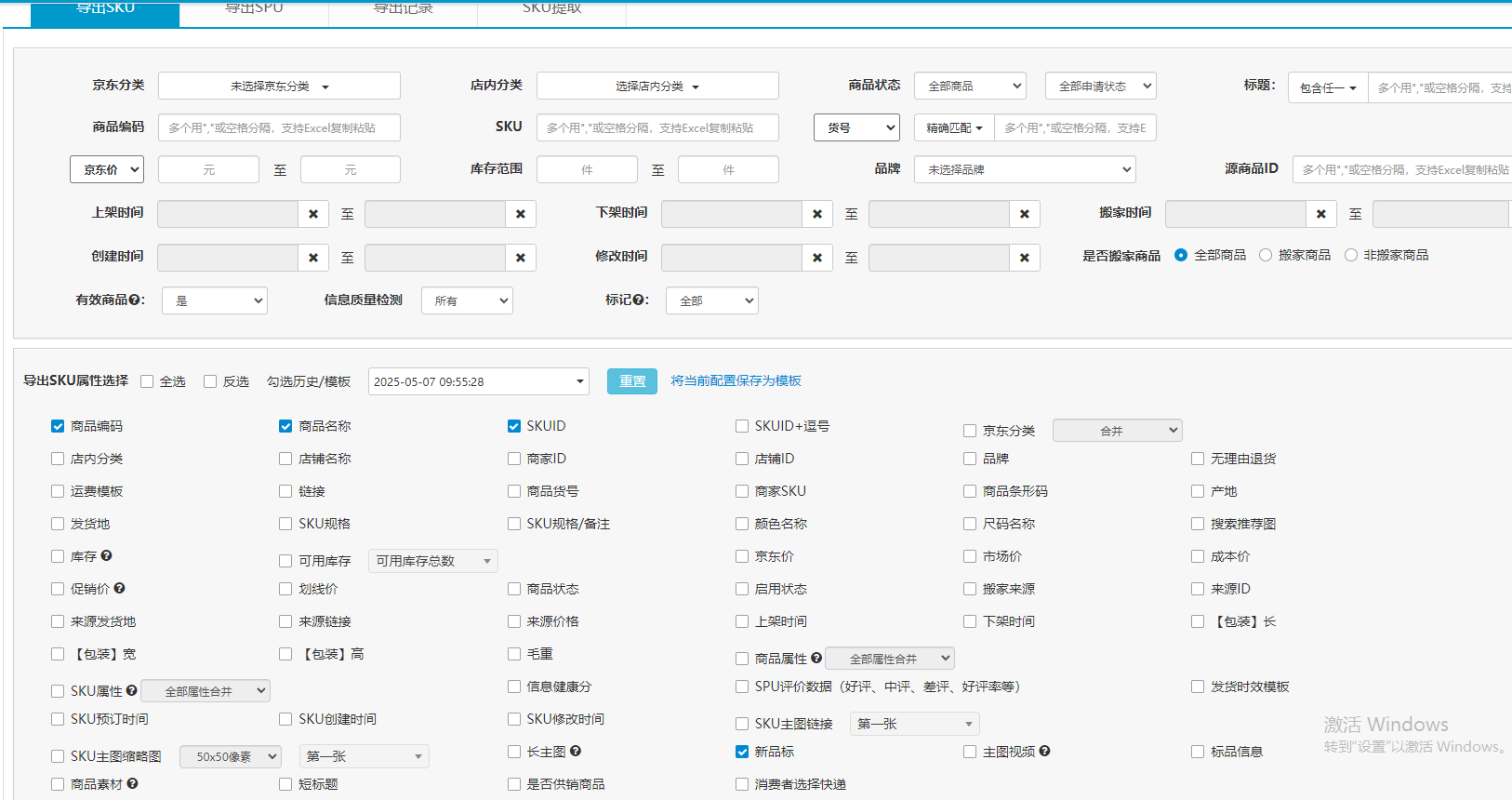Select the 非搬家商品 radio option

(1351, 255)
